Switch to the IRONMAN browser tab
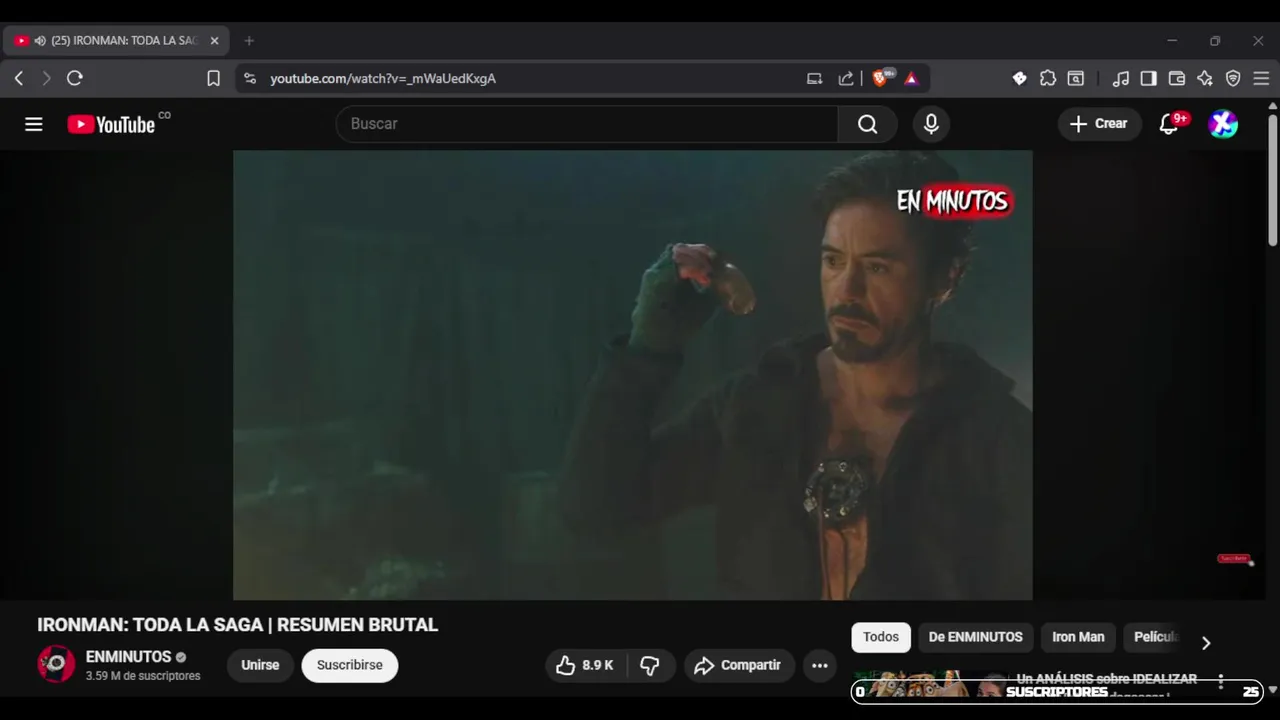1280x720 pixels. point(117,41)
